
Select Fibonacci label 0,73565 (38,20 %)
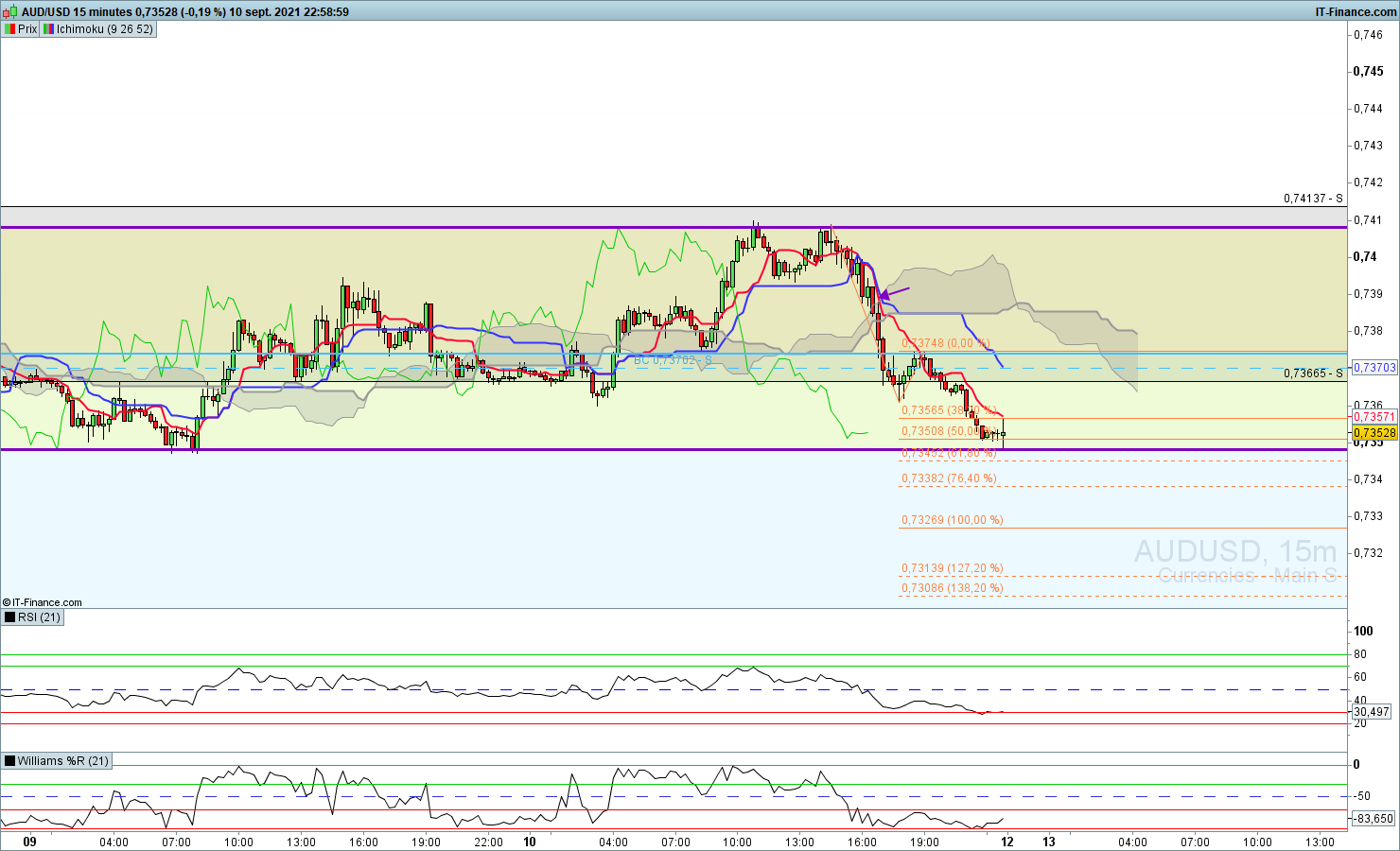pyautogui.click(x=949, y=410)
